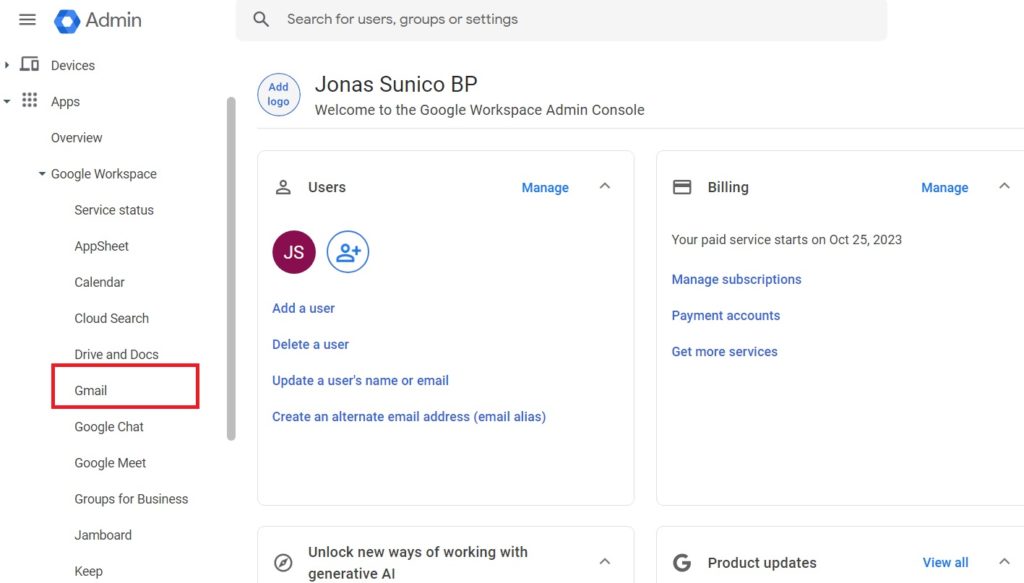Image resolution: width=1024 pixels, height=583 pixels.
Task: Click the Add logo circle
Action: [x=278, y=94]
